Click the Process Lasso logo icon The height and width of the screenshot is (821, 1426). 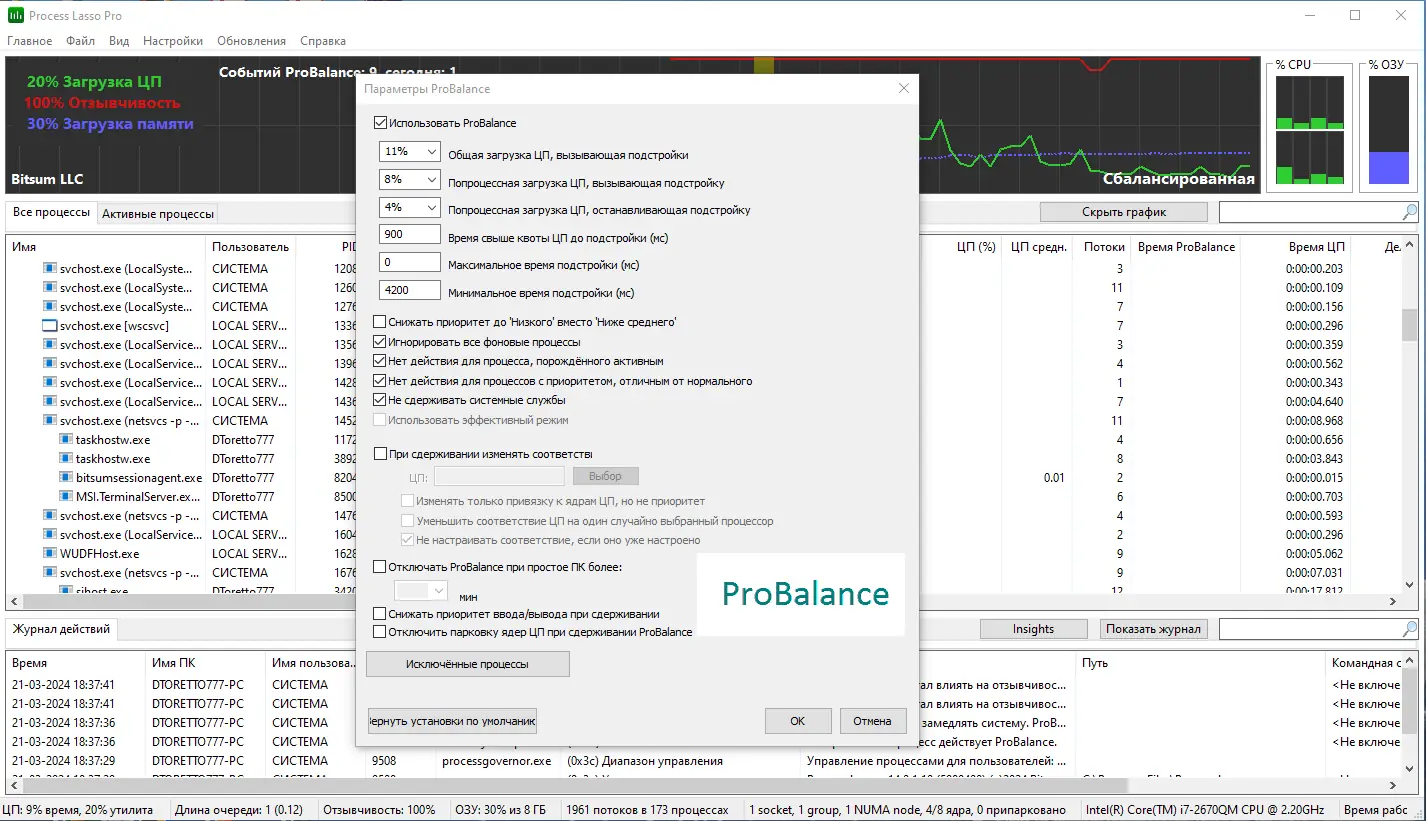13,14
